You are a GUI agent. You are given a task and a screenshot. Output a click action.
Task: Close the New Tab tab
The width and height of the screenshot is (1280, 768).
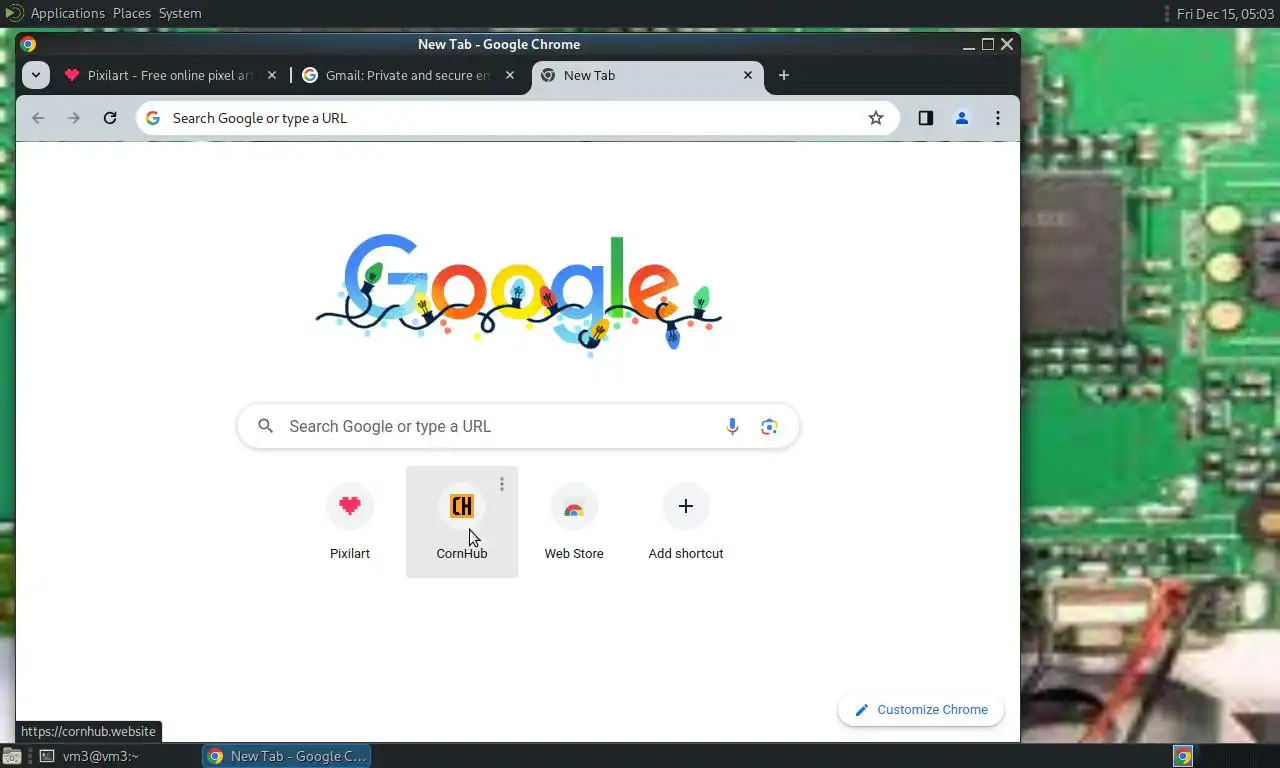point(748,75)
